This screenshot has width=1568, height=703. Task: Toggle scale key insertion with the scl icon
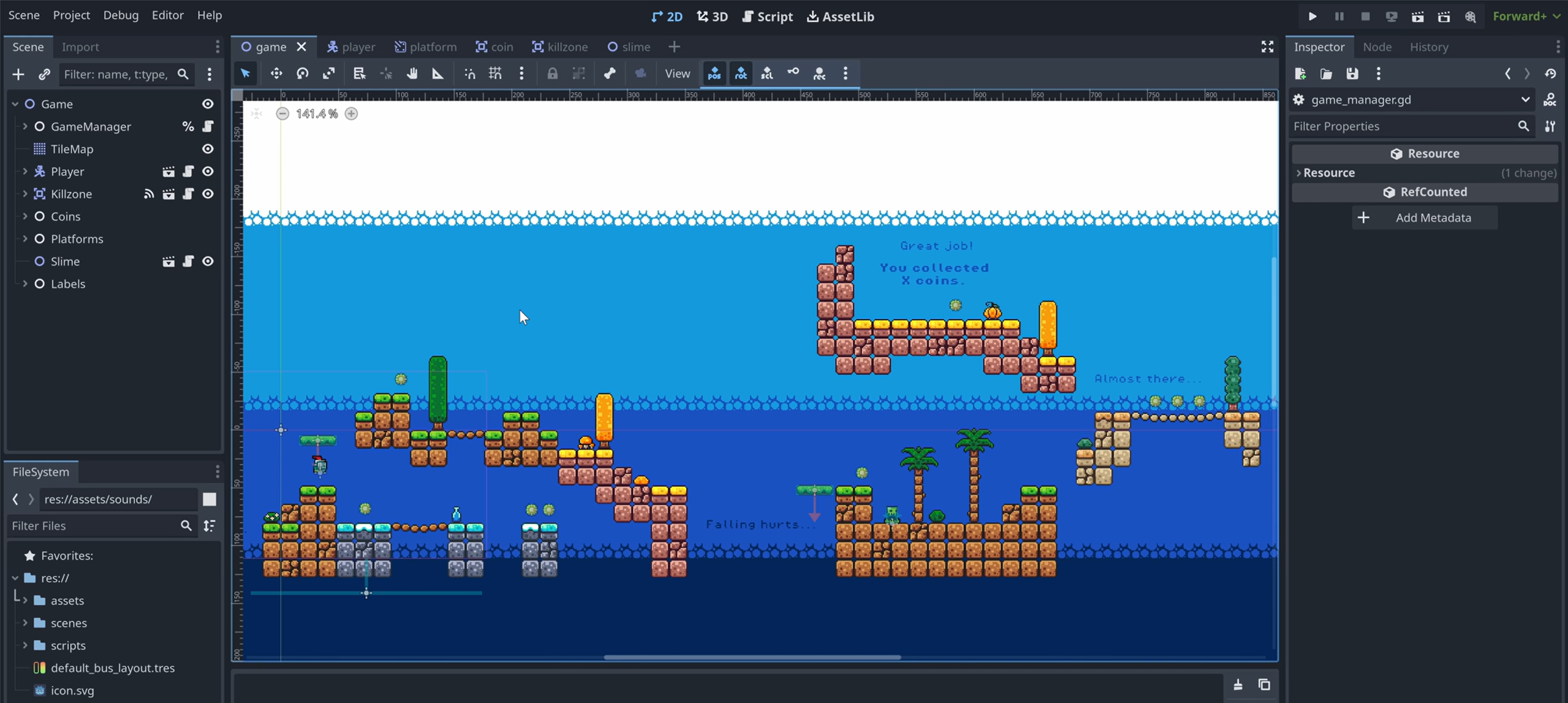click(x=767, y=74)
